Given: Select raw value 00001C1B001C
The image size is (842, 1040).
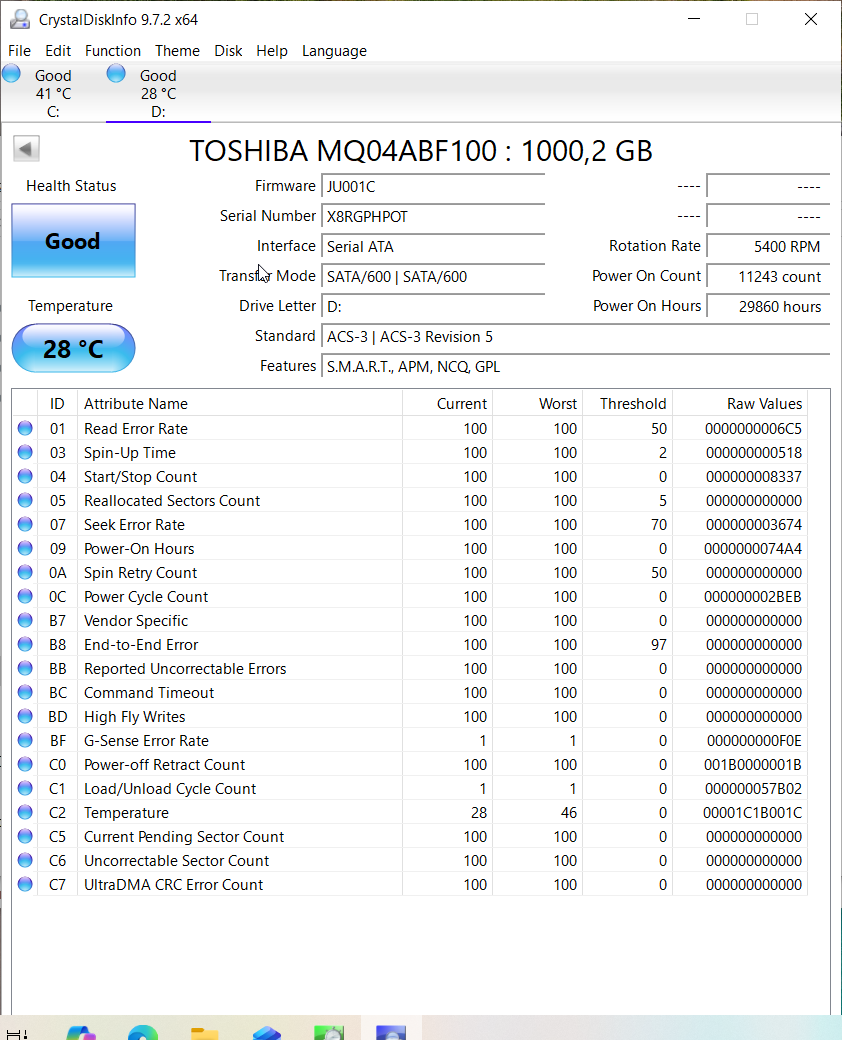Looking at the screenshot, I should click(752, 813).
